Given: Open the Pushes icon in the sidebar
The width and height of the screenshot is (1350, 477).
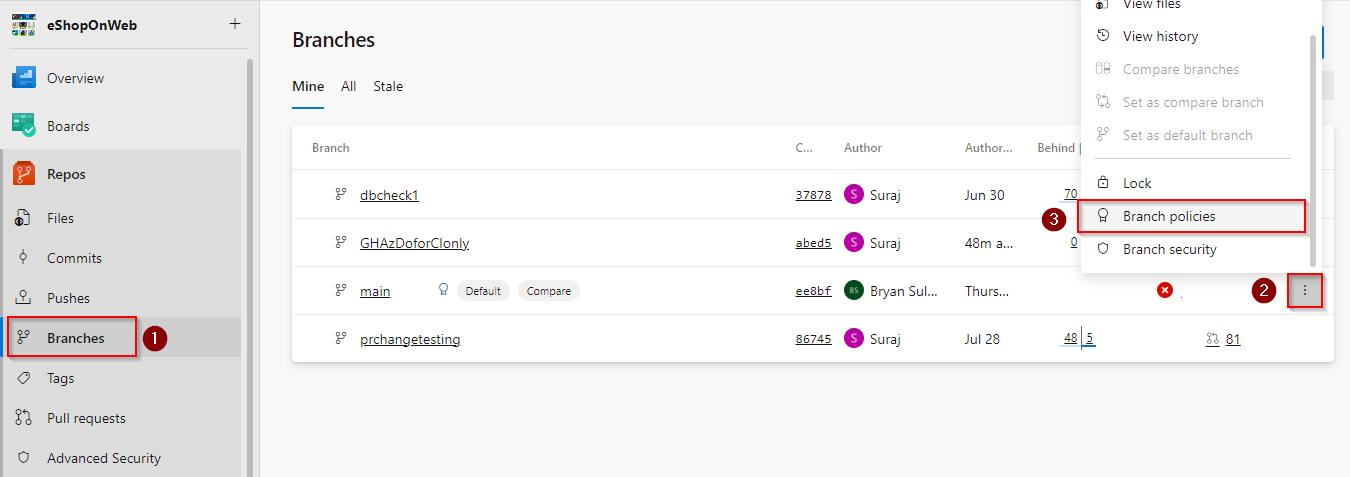Looking at the screenshot, I should [23, 298].
